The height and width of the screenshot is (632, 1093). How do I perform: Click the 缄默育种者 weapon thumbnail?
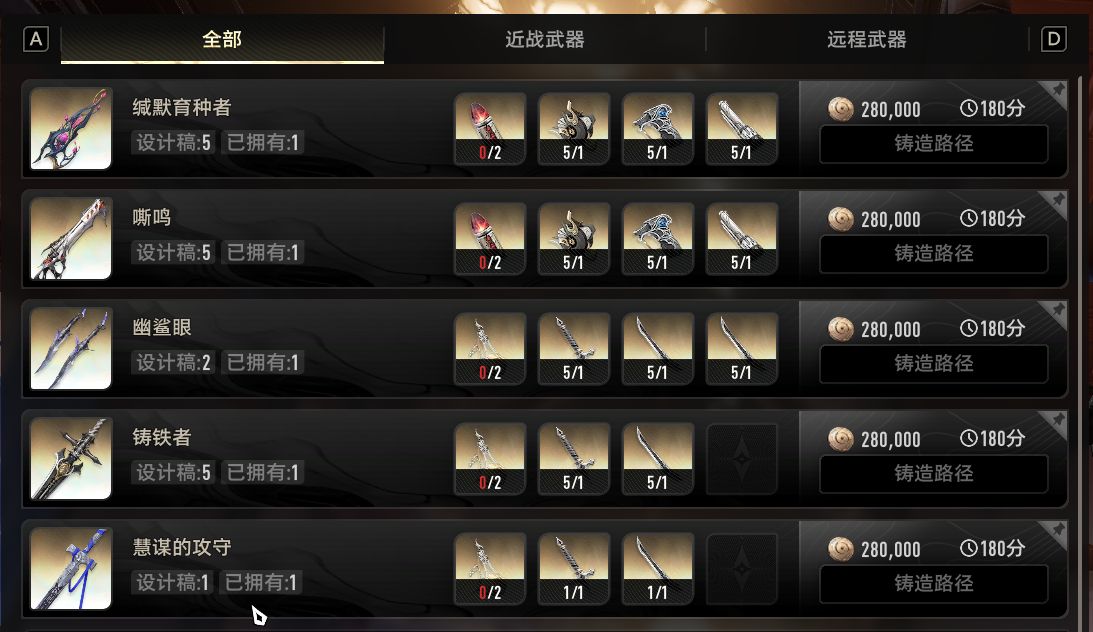coord(71,128)
